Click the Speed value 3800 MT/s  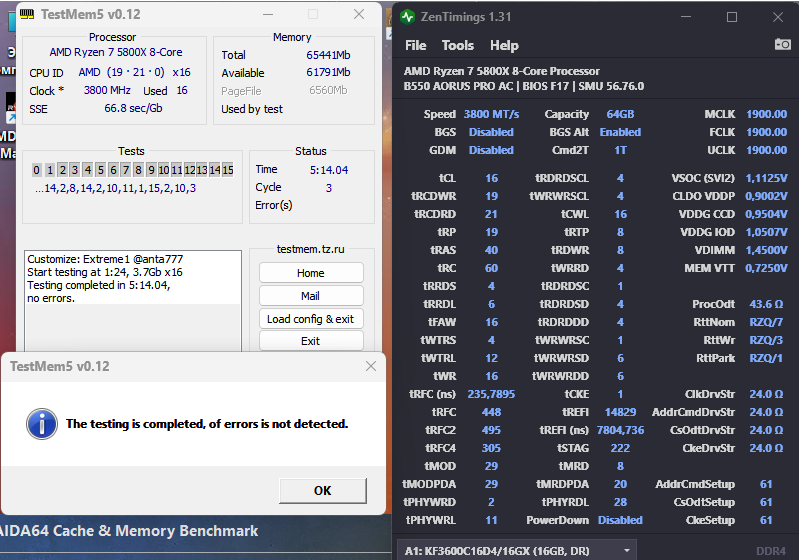(491, 114)
